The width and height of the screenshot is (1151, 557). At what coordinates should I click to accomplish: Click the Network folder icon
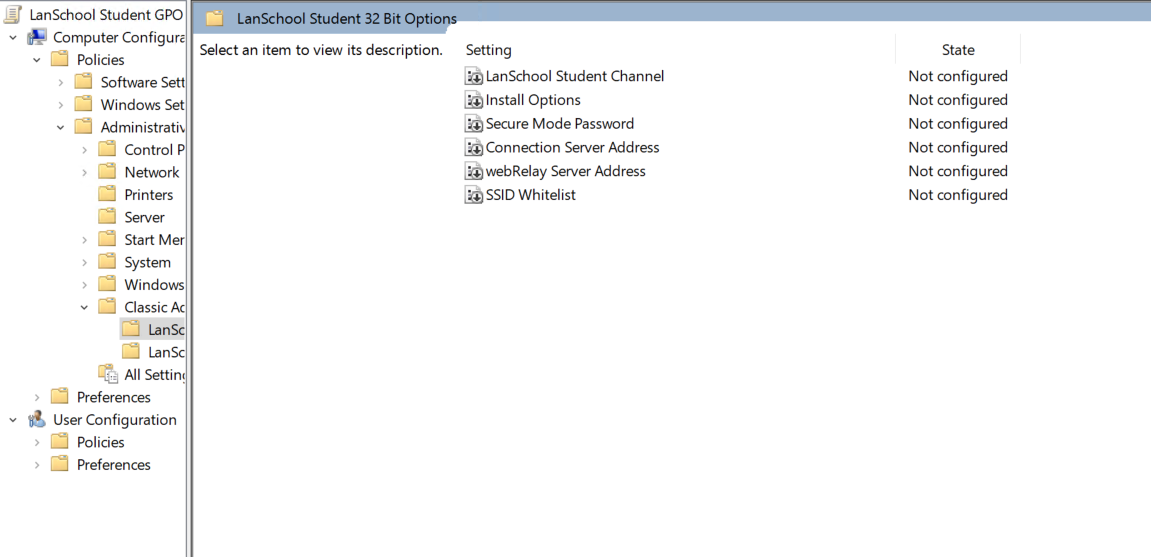pyautogui.click(x=107, y=172)
